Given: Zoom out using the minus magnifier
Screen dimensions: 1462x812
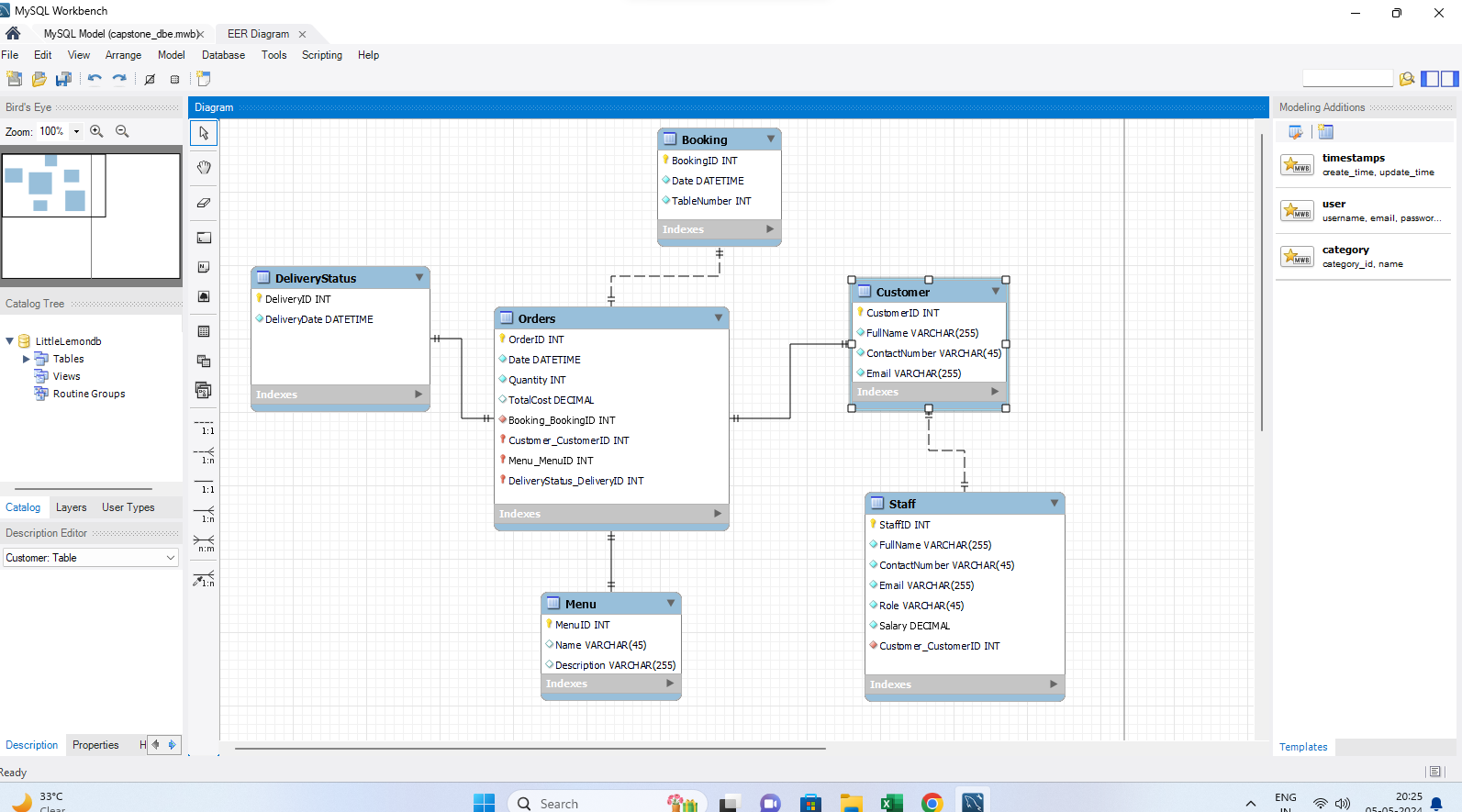Looking at the screenshot, I should (x=122, y=131).
